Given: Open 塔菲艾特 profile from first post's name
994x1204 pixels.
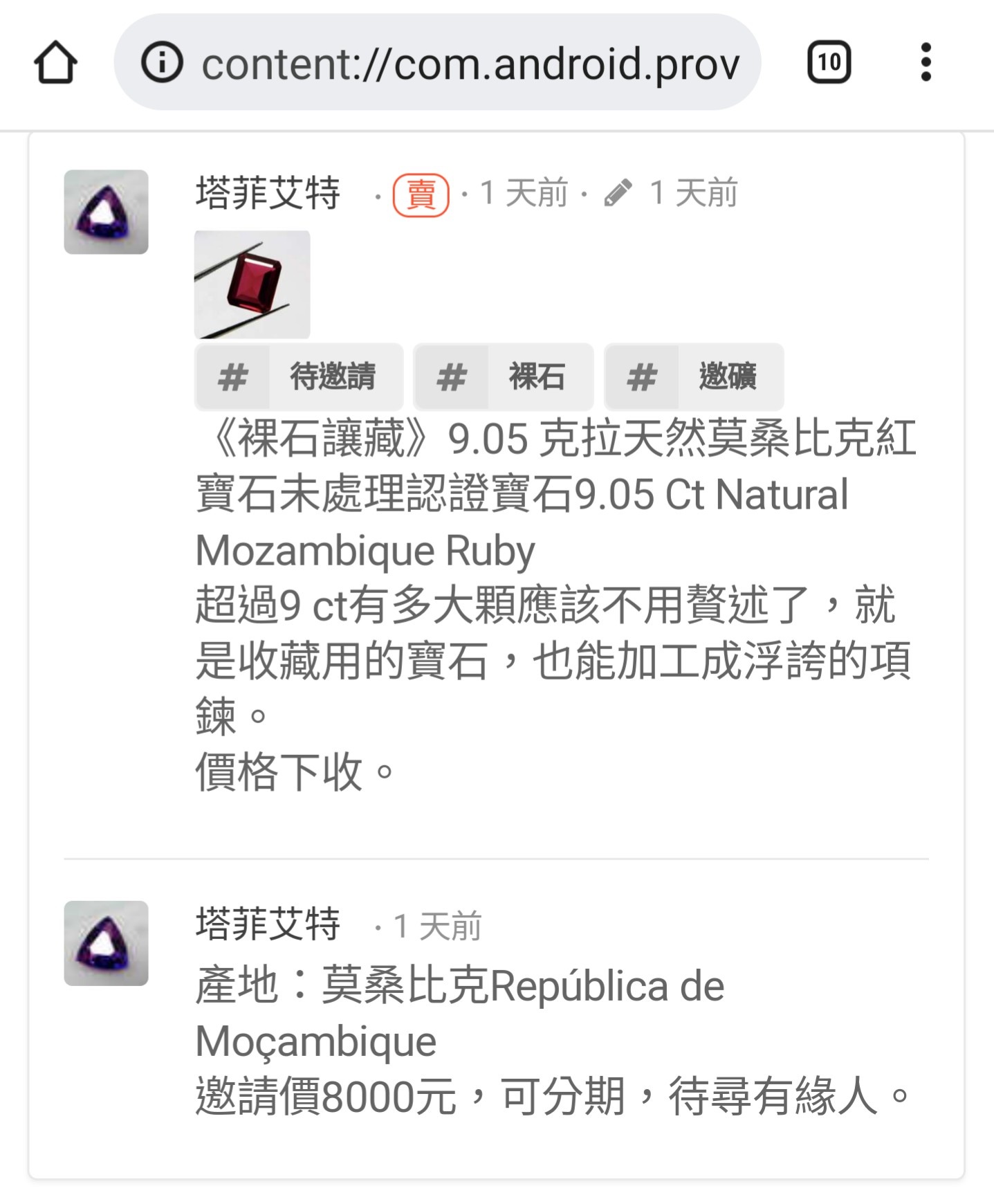Looking at the screenshot, I should [x=268, y=192].
